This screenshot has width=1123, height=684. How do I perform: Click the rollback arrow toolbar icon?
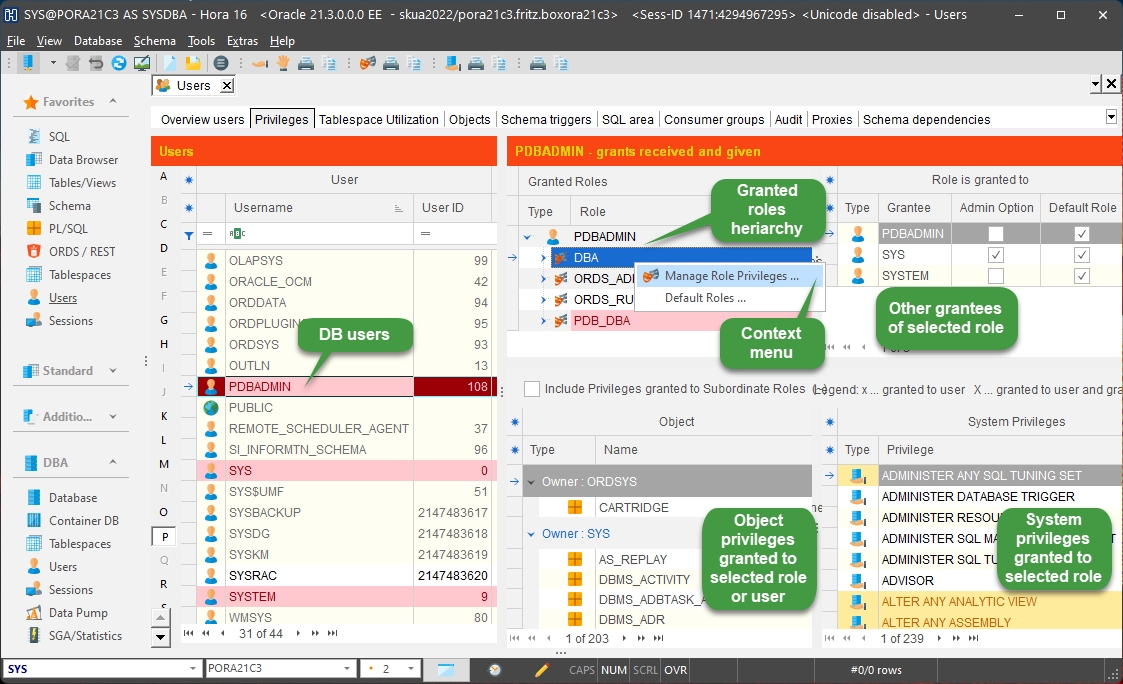(95, 63)
